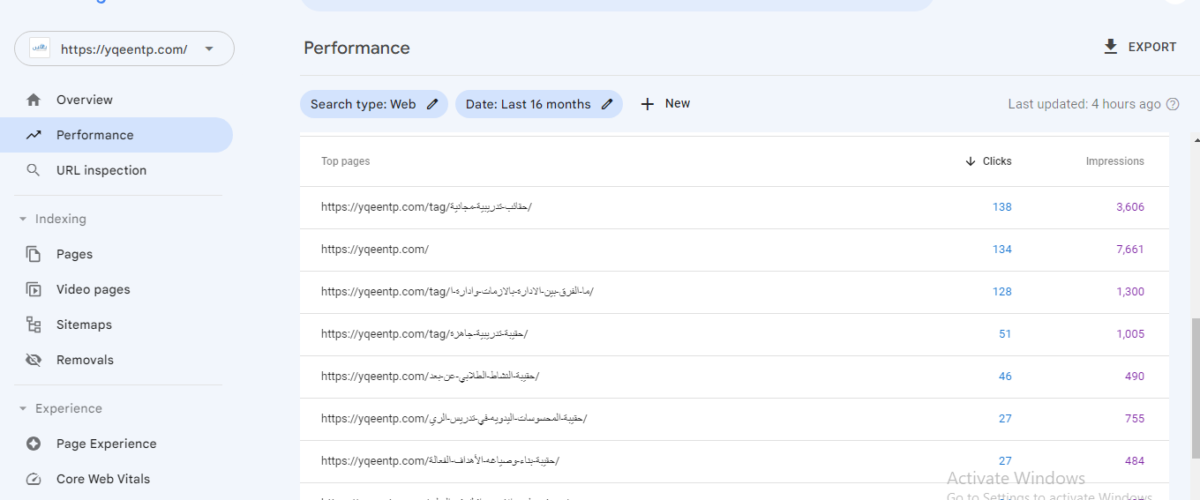
Task: Click the Page Experience plus-circle icon
Action: [x=34, y=444]
